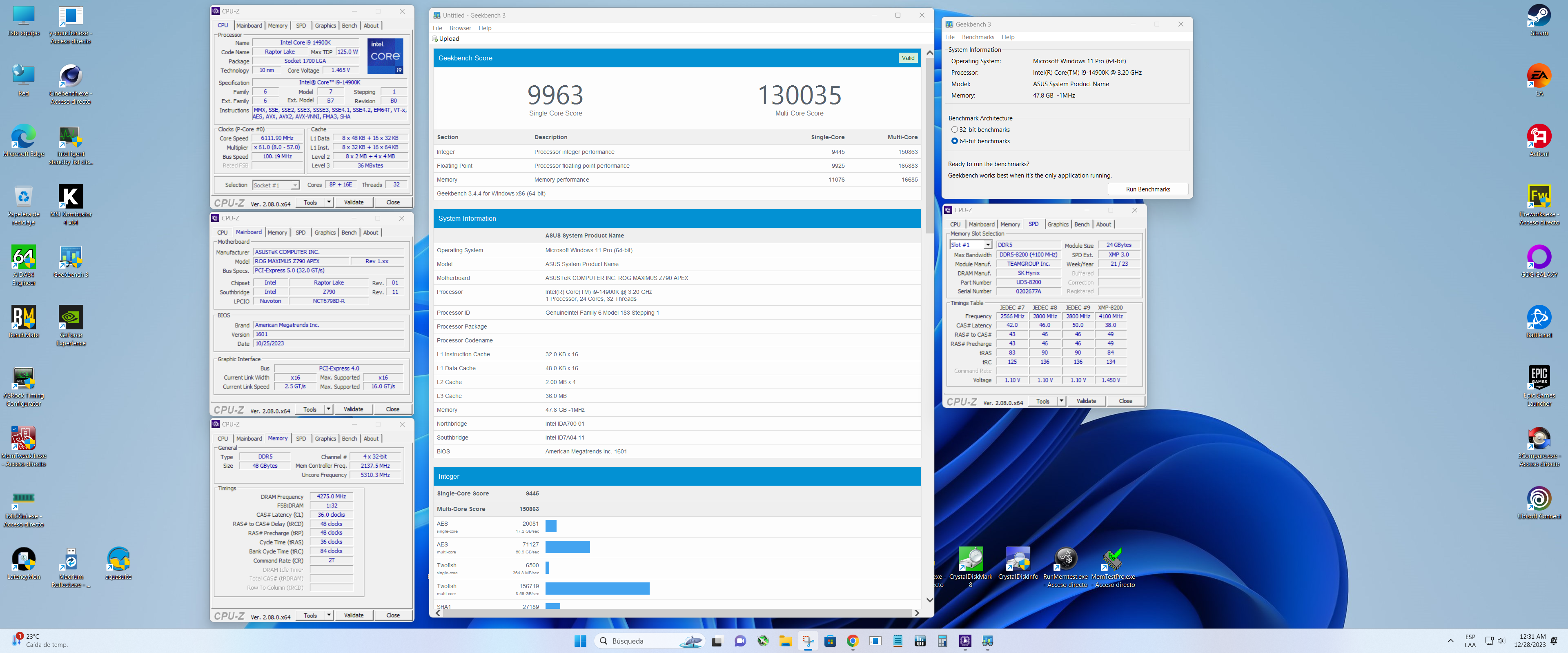Open the Steam desktop icon
Image resolution: width=1568 pixels, height=653 pixels.
(1539, 20)
